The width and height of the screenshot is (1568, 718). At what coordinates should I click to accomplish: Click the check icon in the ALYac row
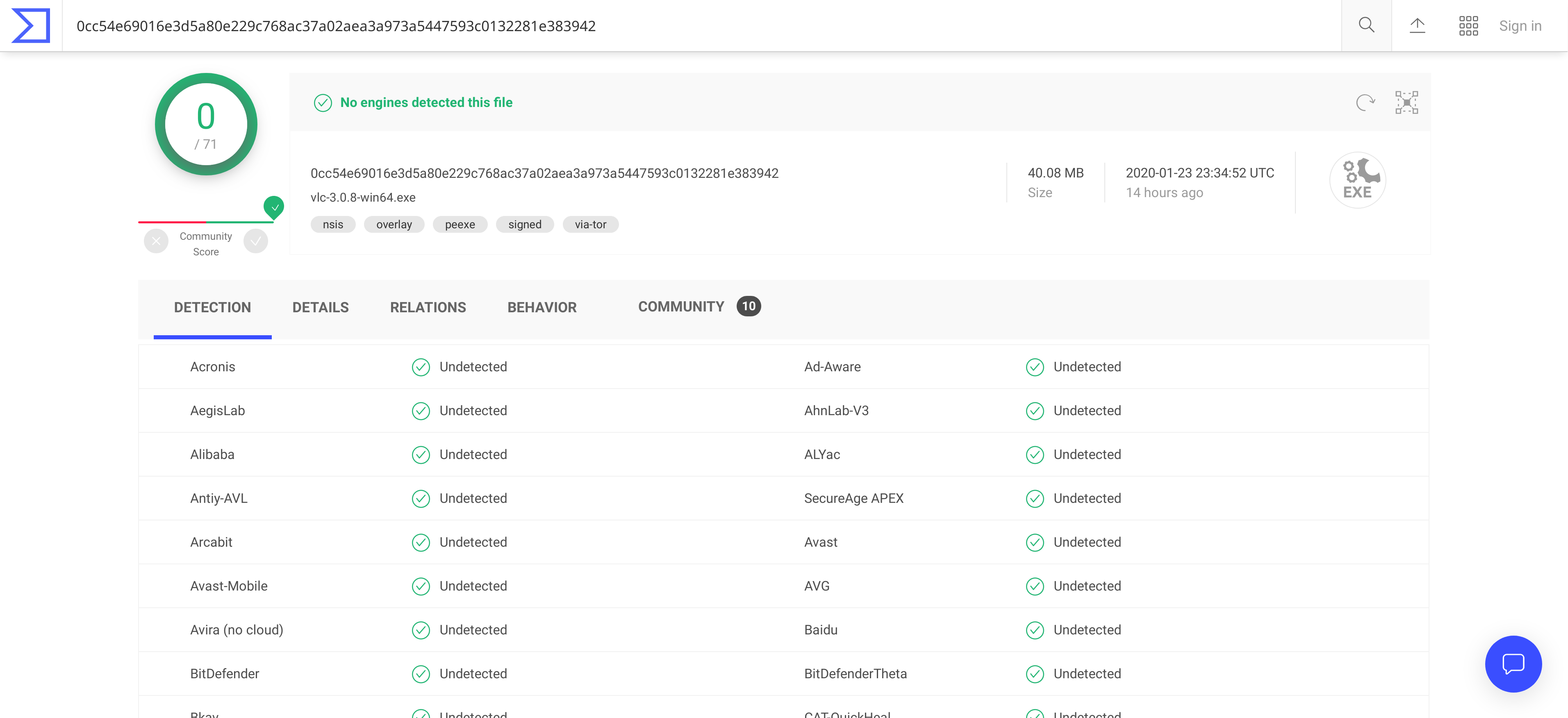1035,455
